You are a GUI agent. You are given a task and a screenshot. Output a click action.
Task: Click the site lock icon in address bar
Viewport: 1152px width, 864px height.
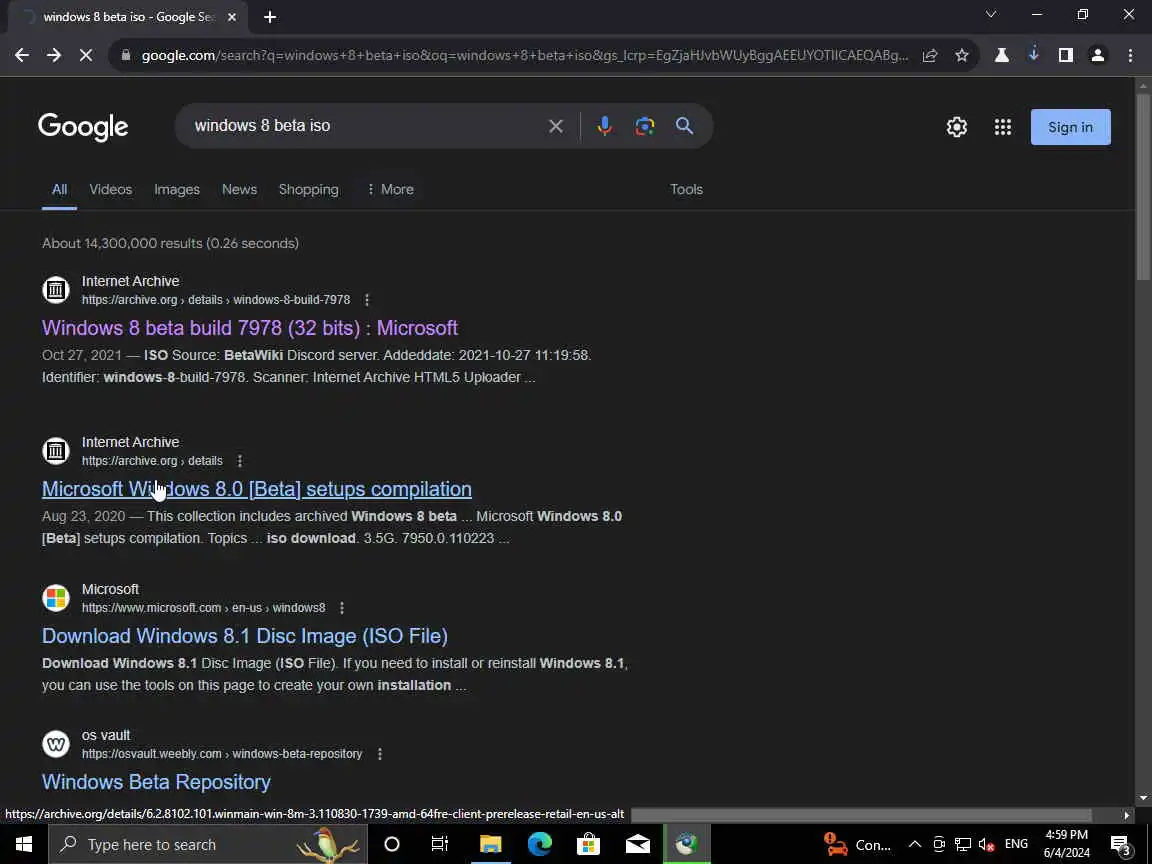(126, 55)
